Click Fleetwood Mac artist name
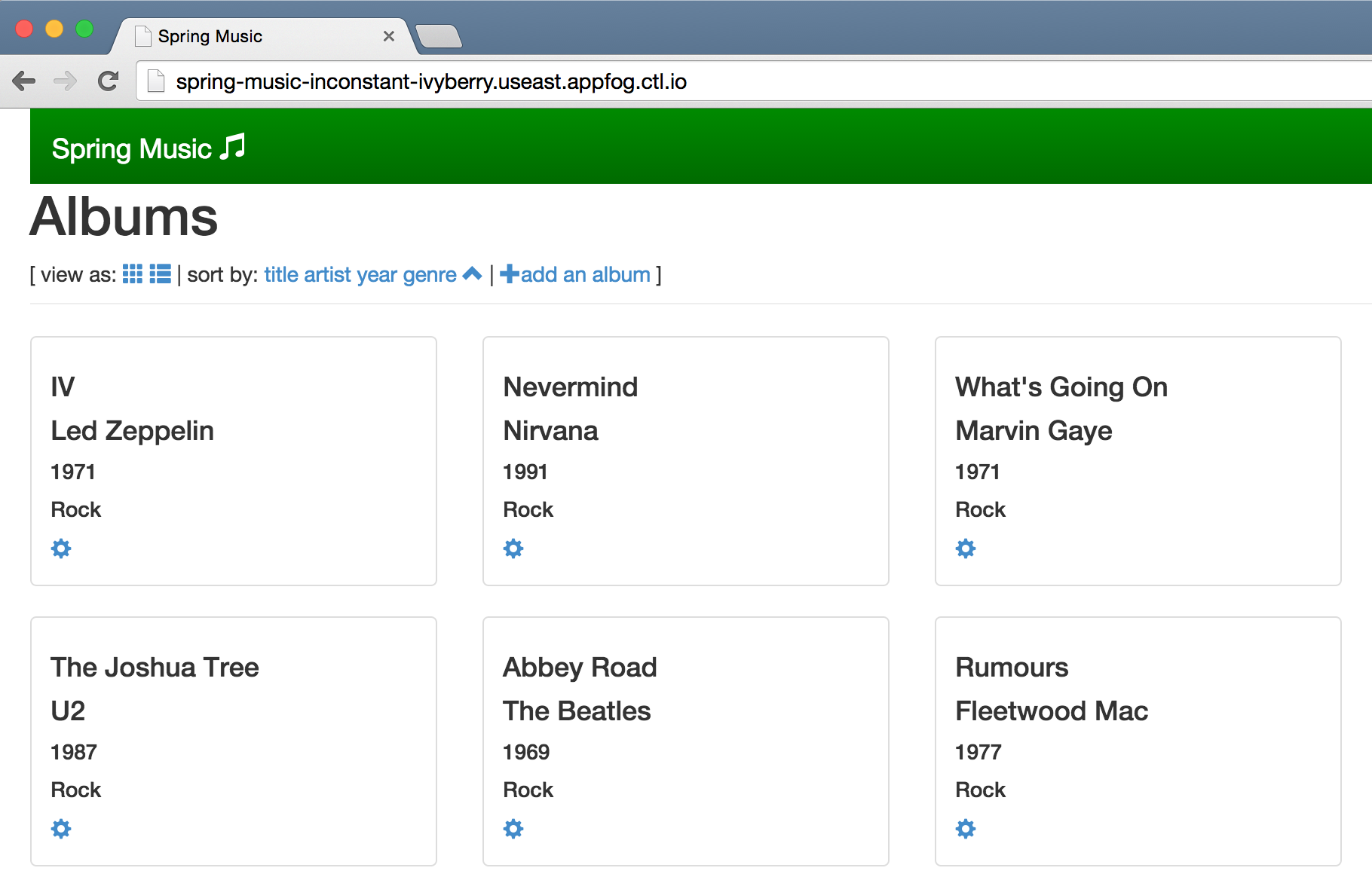1372x874 pixels. click(1052, 711)
